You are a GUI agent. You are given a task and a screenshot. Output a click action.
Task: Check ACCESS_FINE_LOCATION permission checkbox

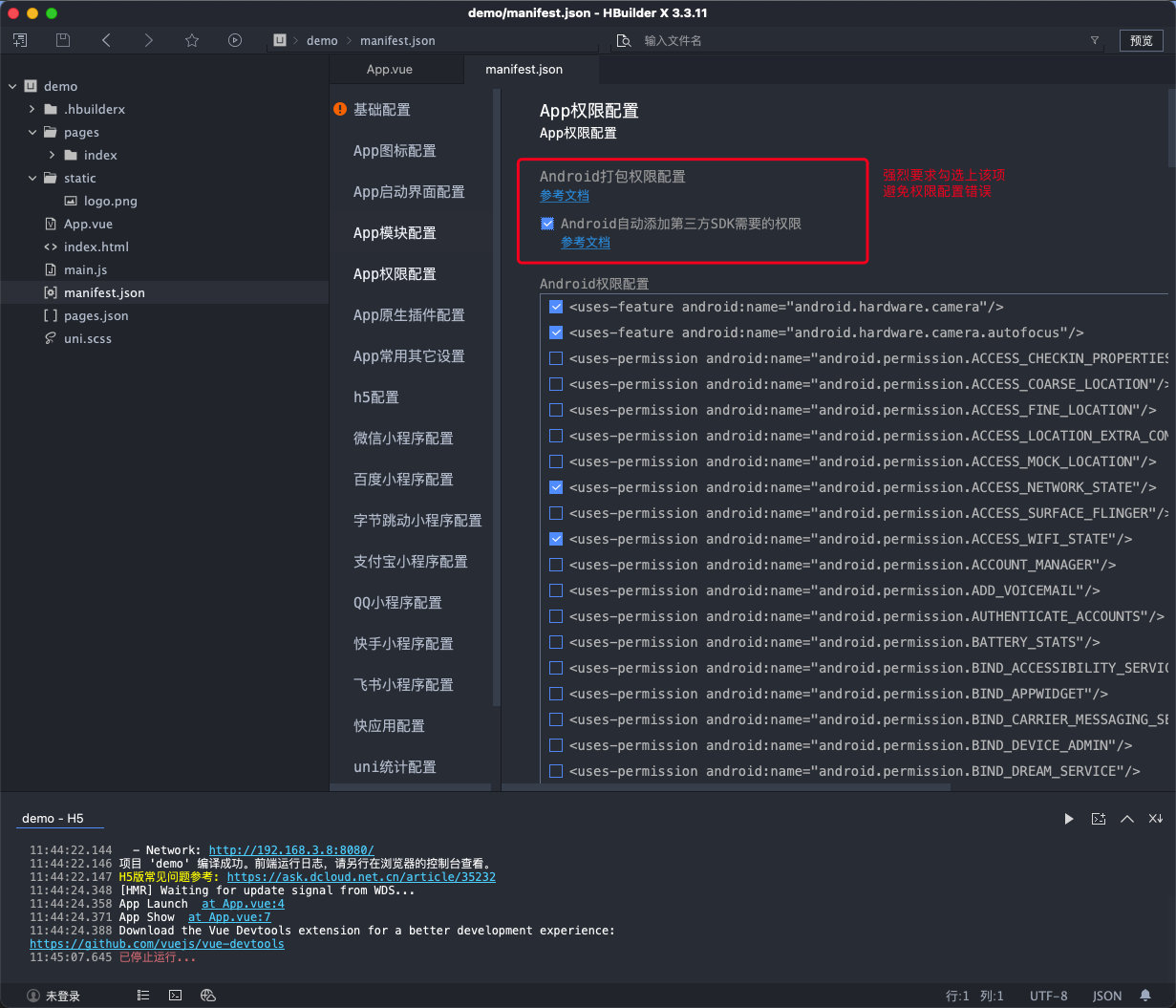pos(556,410)
